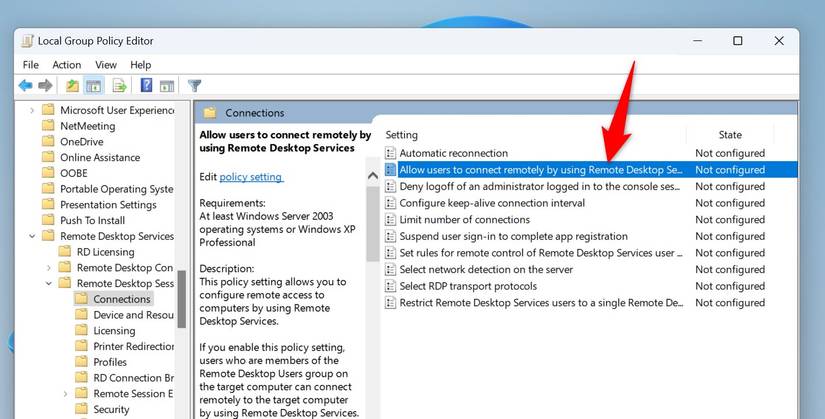Click icon beside Select network detection on the server

[390, 270]
